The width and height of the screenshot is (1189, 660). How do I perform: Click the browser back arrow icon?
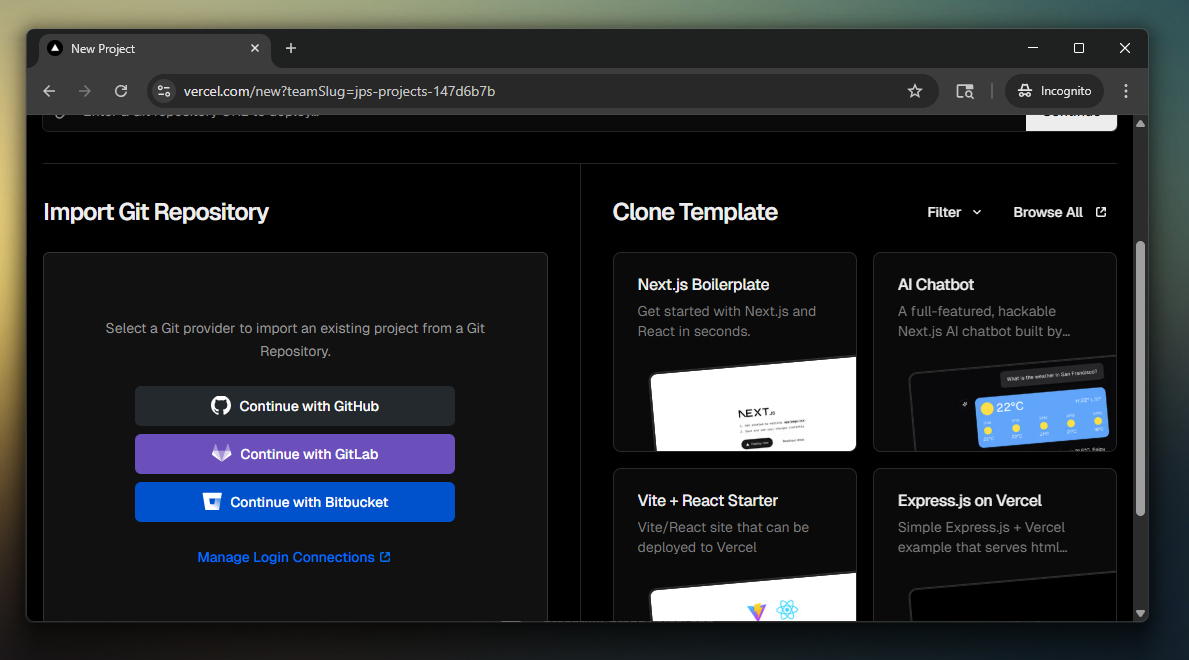click(49, 91)
